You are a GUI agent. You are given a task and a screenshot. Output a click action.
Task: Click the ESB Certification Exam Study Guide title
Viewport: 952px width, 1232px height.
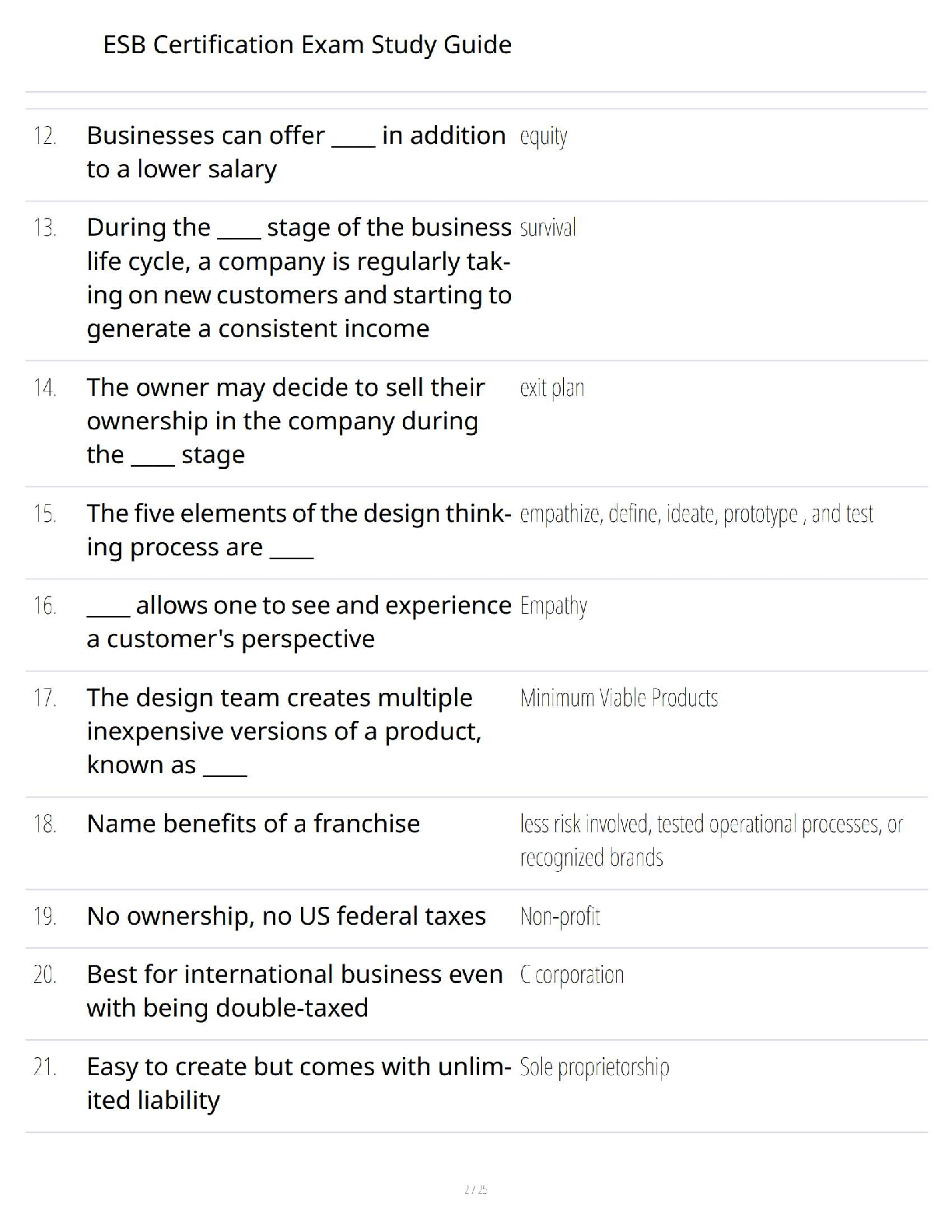click(x=307, y=45)
